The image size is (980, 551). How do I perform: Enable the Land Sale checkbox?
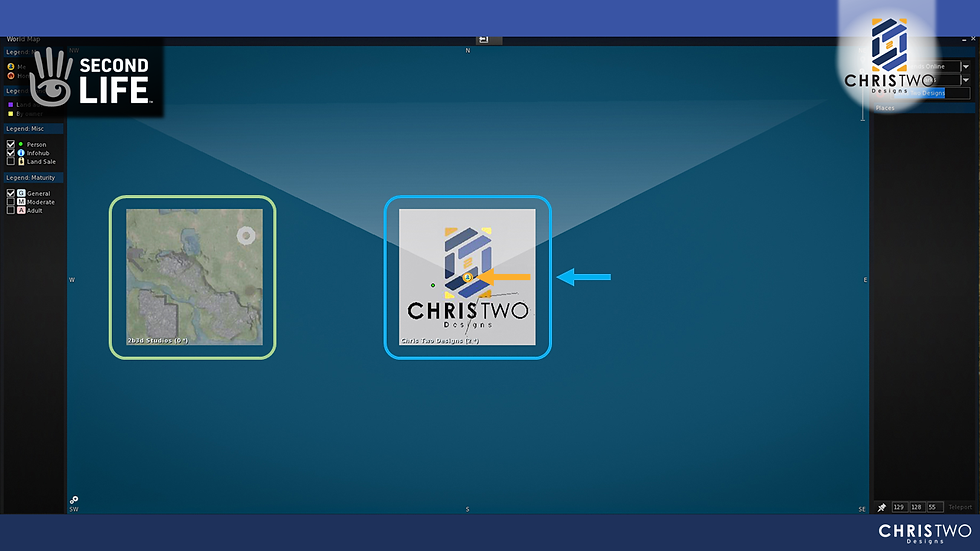[x=11, y=161]
